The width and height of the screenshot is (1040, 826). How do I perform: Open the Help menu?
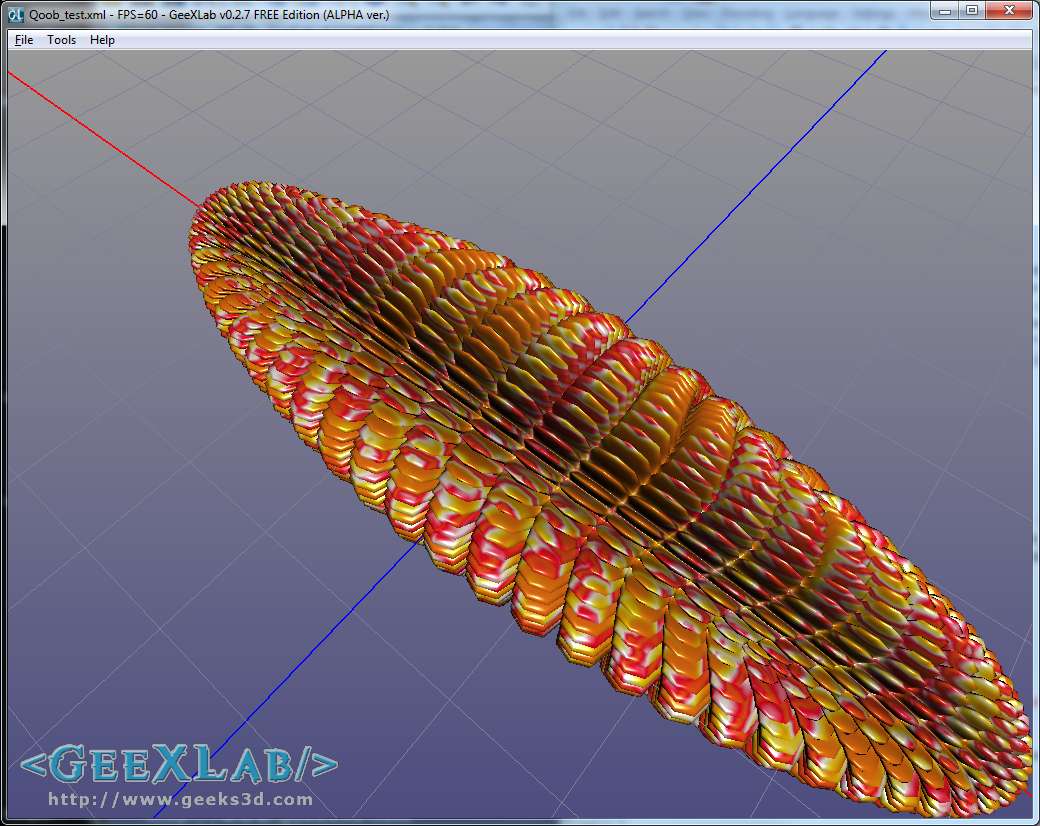coord(102,40)
